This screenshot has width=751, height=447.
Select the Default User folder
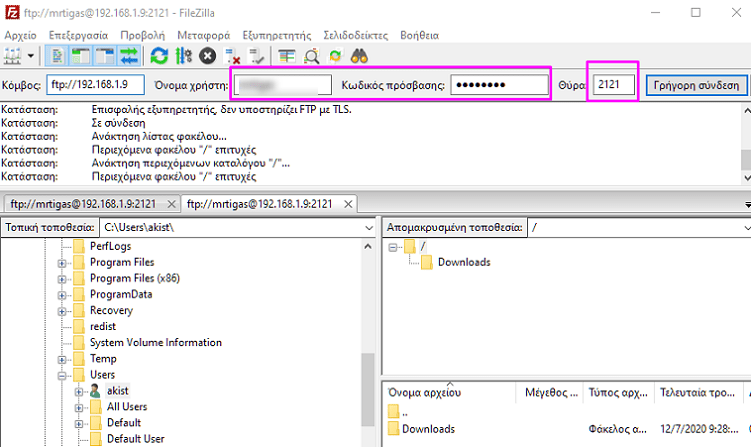[136, 439]
